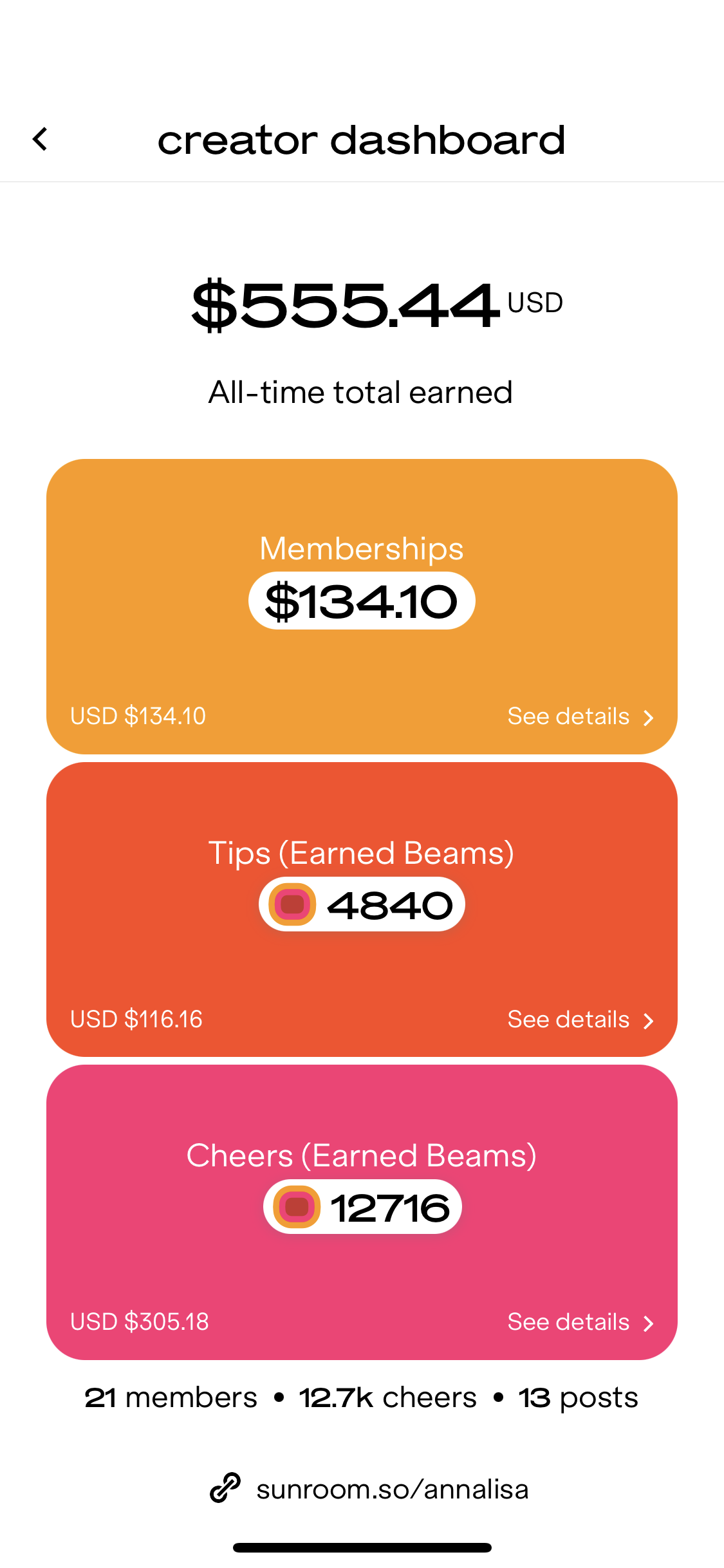Click the beam coin icon beside 12716
The height and width of the screenshot is (1568, 724).
click(x=297, y=1207)
